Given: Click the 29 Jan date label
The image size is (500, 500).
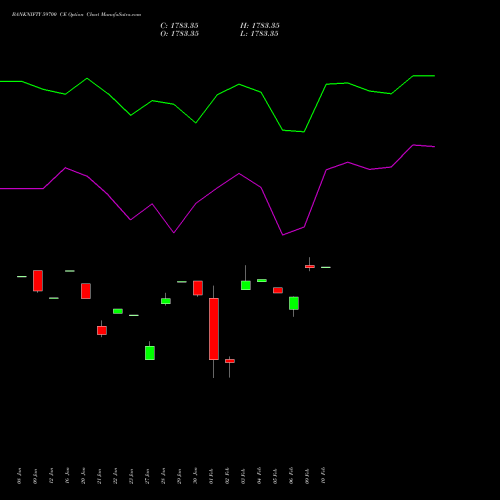Looking at the screenshot, I should pos(179,476).
